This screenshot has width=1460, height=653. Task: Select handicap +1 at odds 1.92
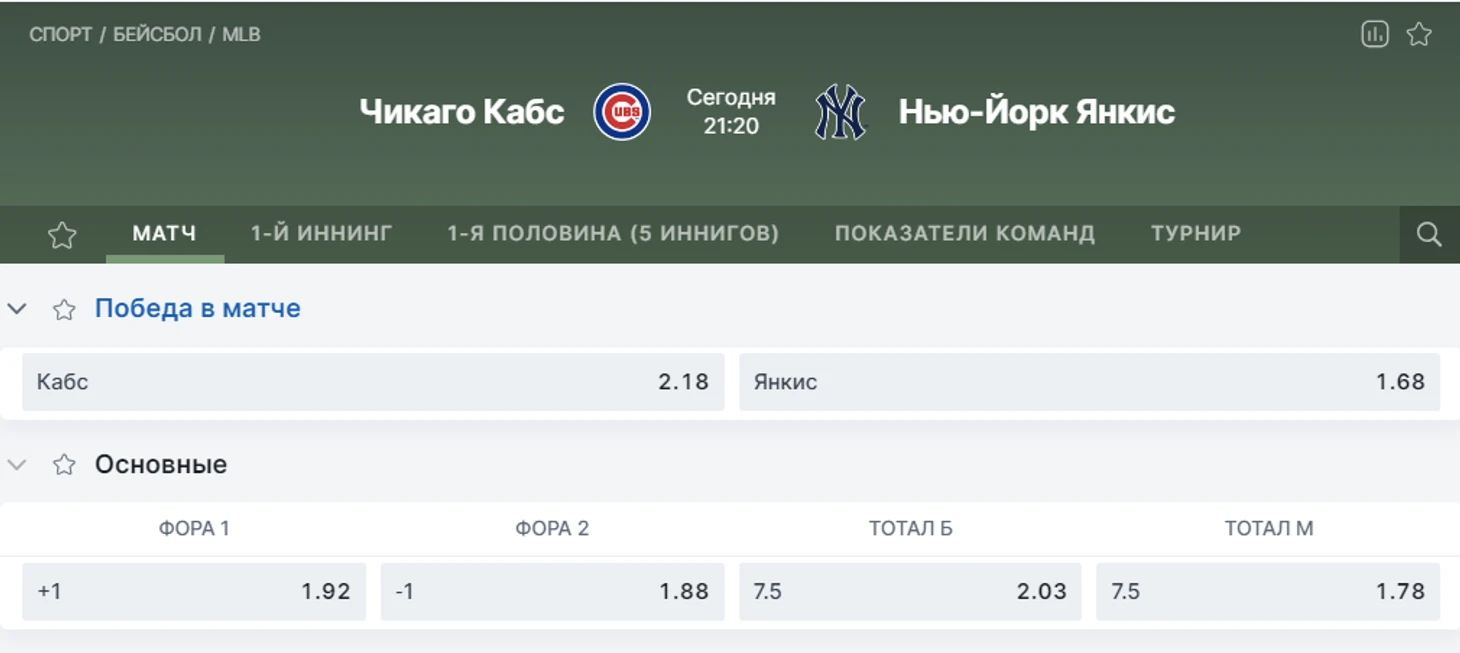coord(194,591)
